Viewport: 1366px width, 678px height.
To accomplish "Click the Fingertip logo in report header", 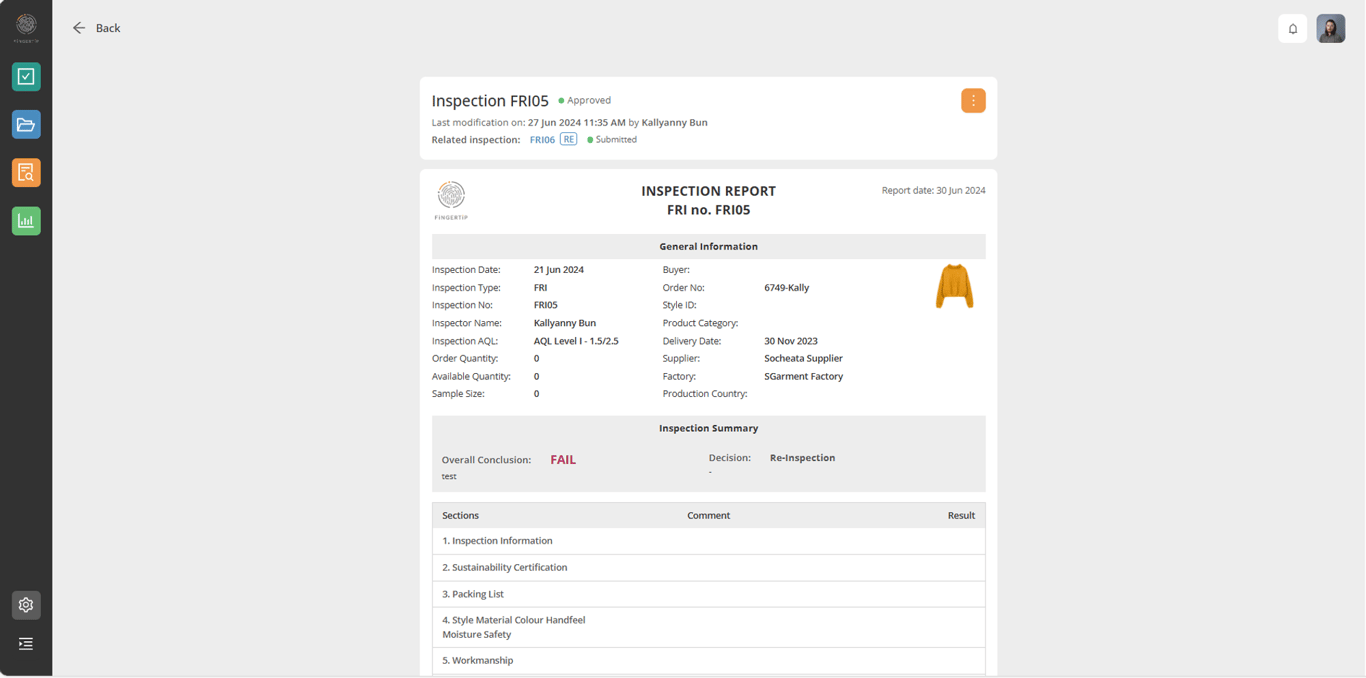I will [451, 199].
